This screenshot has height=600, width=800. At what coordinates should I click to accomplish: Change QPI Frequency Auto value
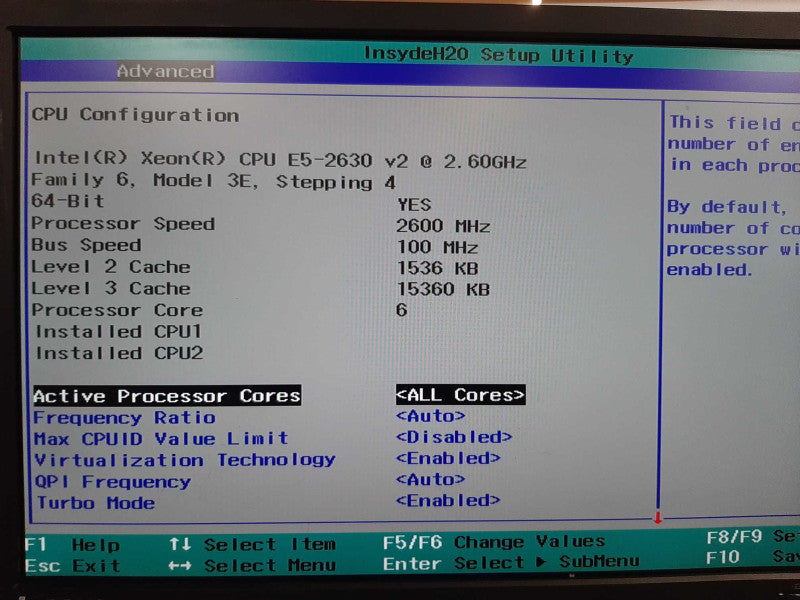pos(431,480)
